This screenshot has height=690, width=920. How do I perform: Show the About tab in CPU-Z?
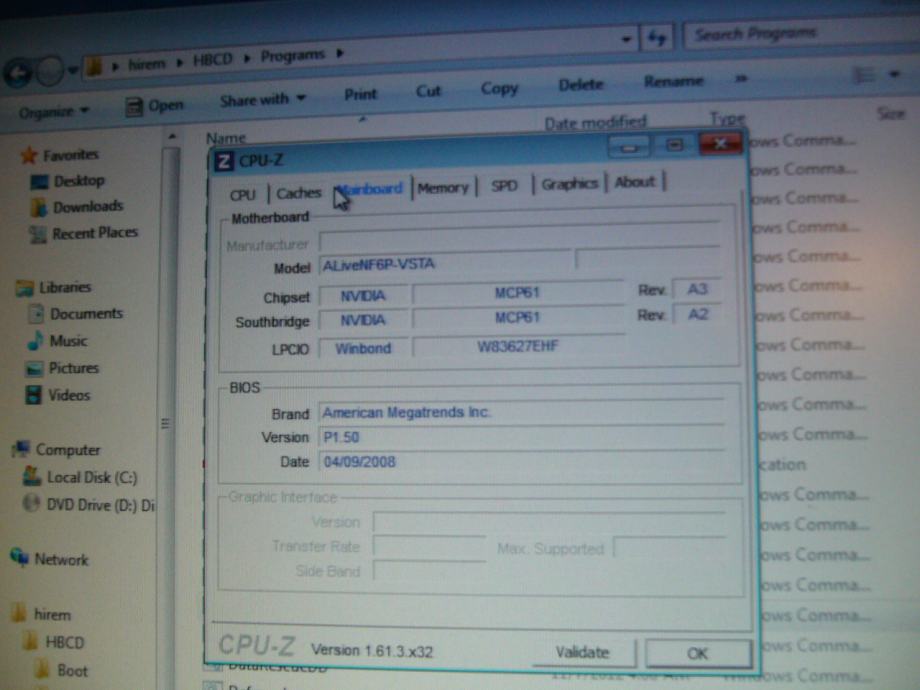pyautogui.click(x=634, y=182)
